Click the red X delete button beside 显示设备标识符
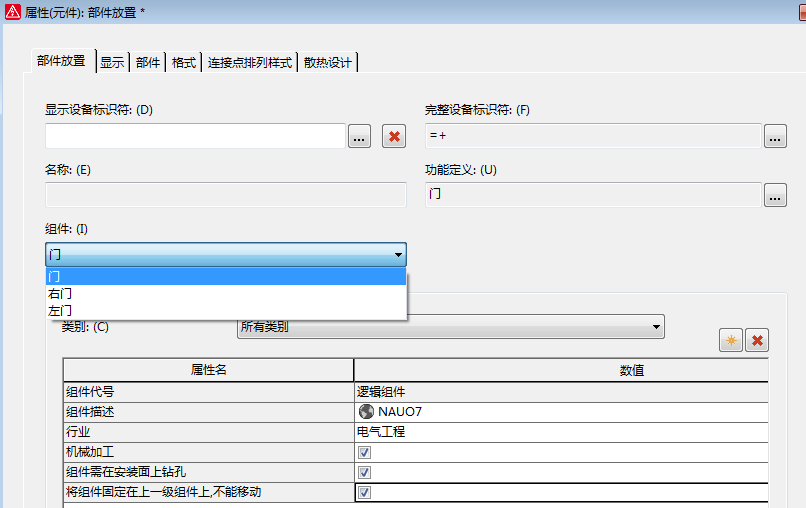The width and height of the screenshot is (806, 508). (394, 136)
